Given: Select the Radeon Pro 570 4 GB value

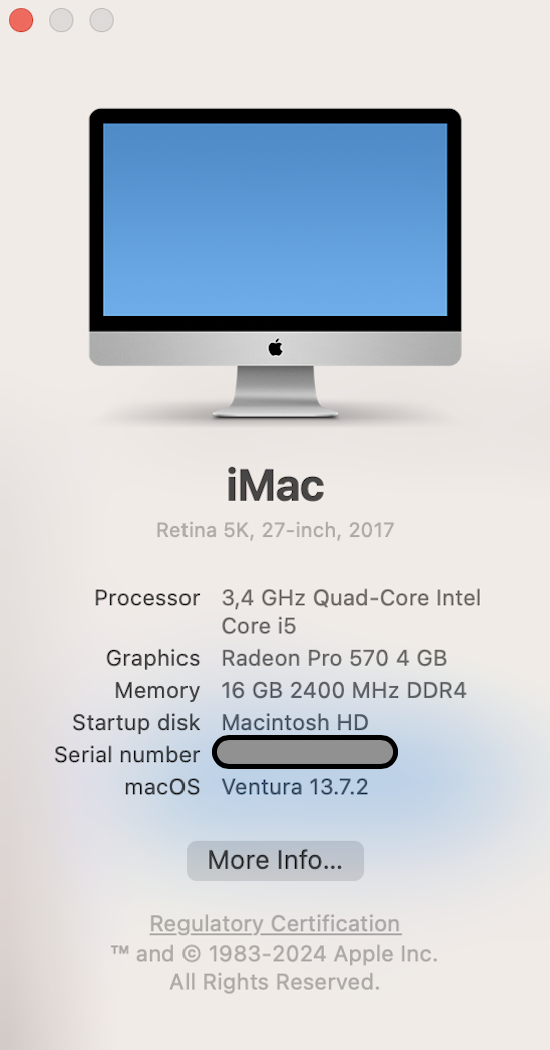Looking at the screenshot, I should click(334, 658).
